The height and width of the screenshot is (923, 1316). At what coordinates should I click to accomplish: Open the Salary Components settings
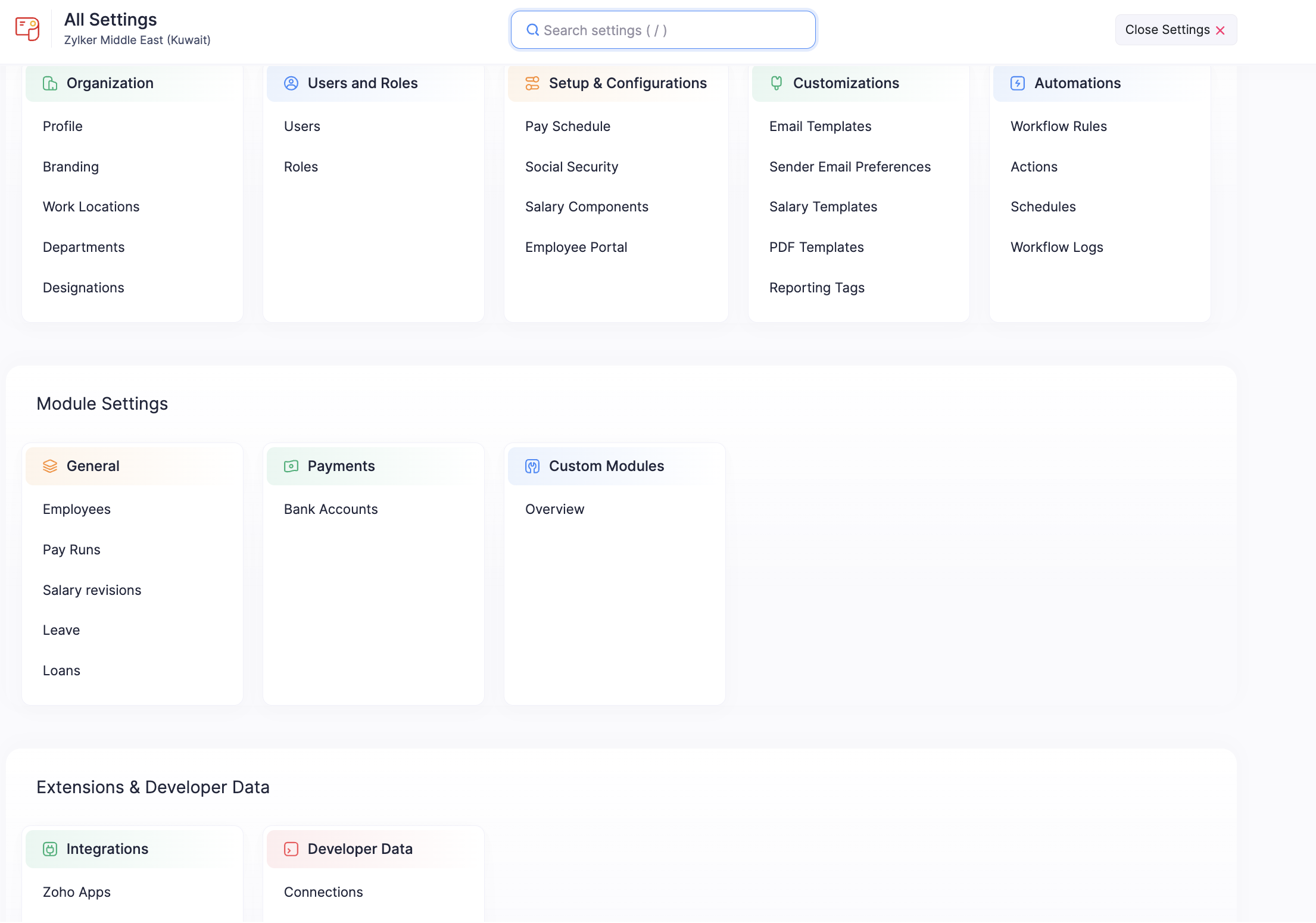click(x=587, y=207)
